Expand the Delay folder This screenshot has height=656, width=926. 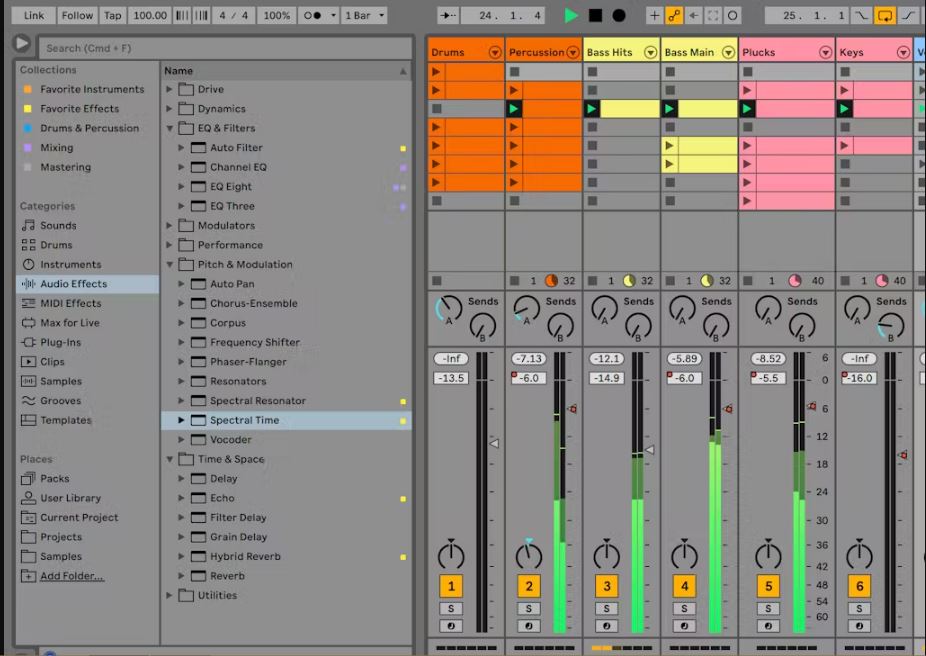181,478
